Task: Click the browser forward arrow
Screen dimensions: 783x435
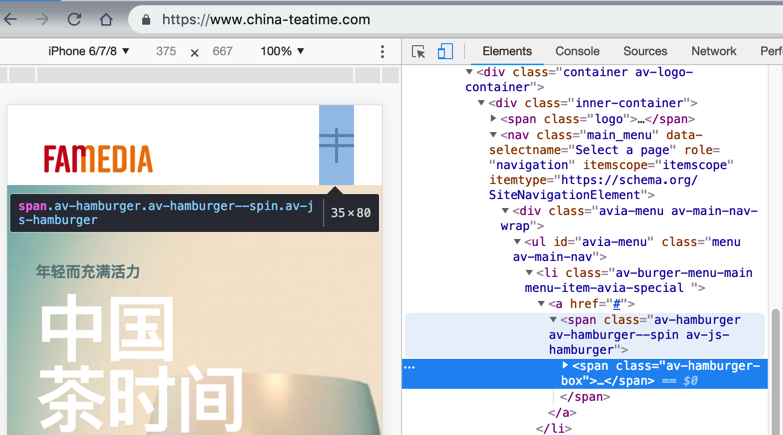Action: [x=42, y=19]
